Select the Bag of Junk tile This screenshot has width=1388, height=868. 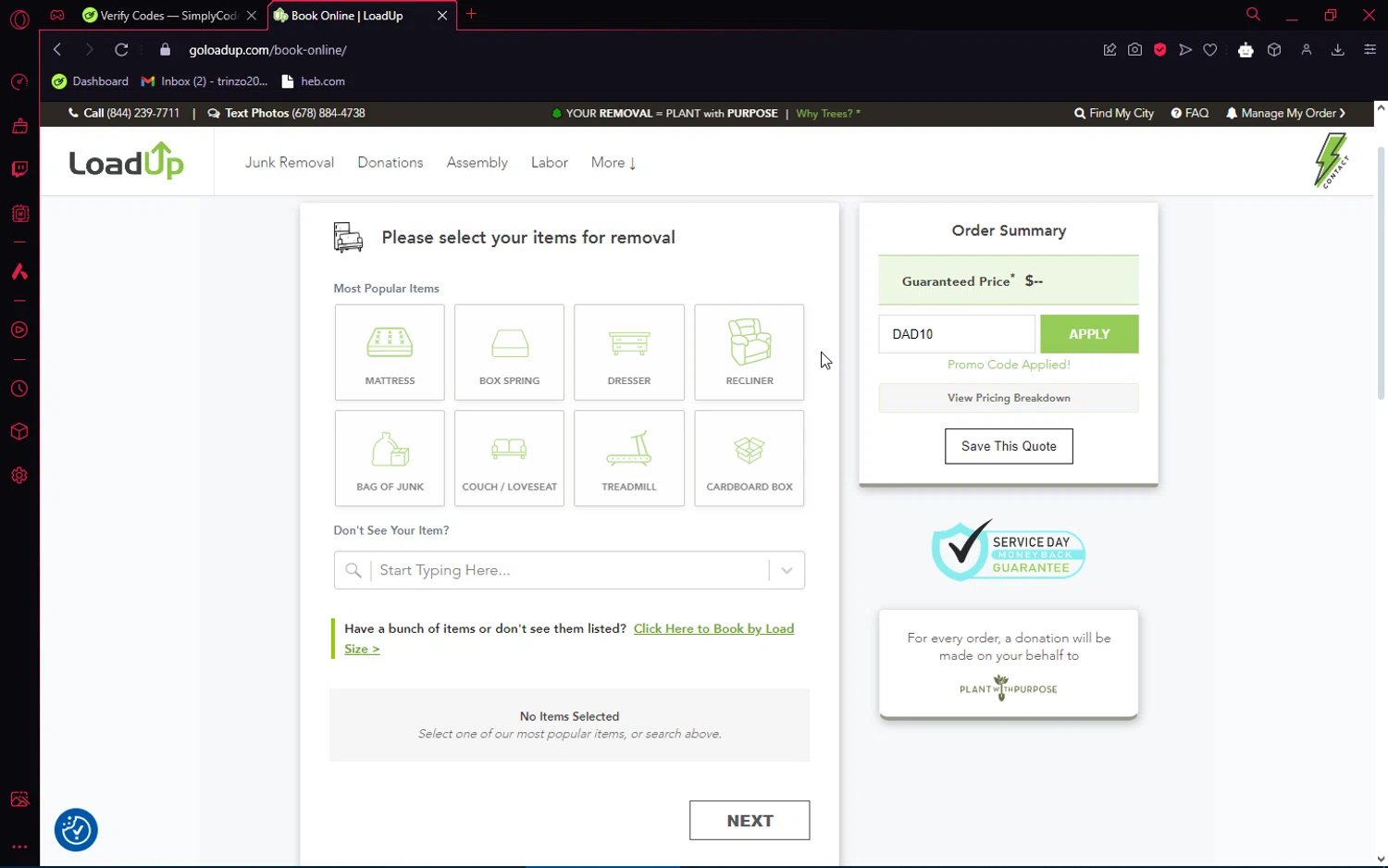coord(390,458)
